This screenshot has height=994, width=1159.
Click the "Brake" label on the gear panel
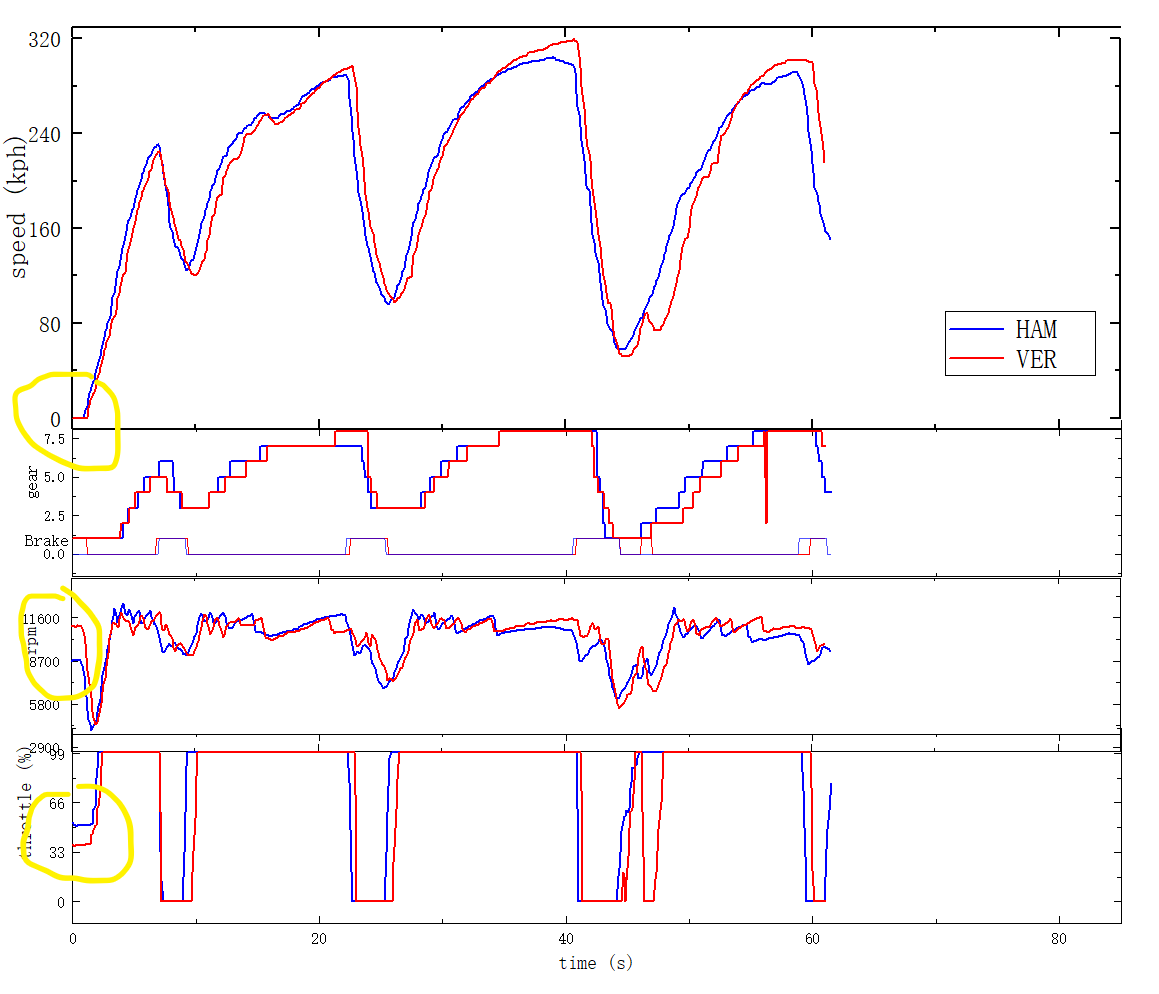(43, 541)
